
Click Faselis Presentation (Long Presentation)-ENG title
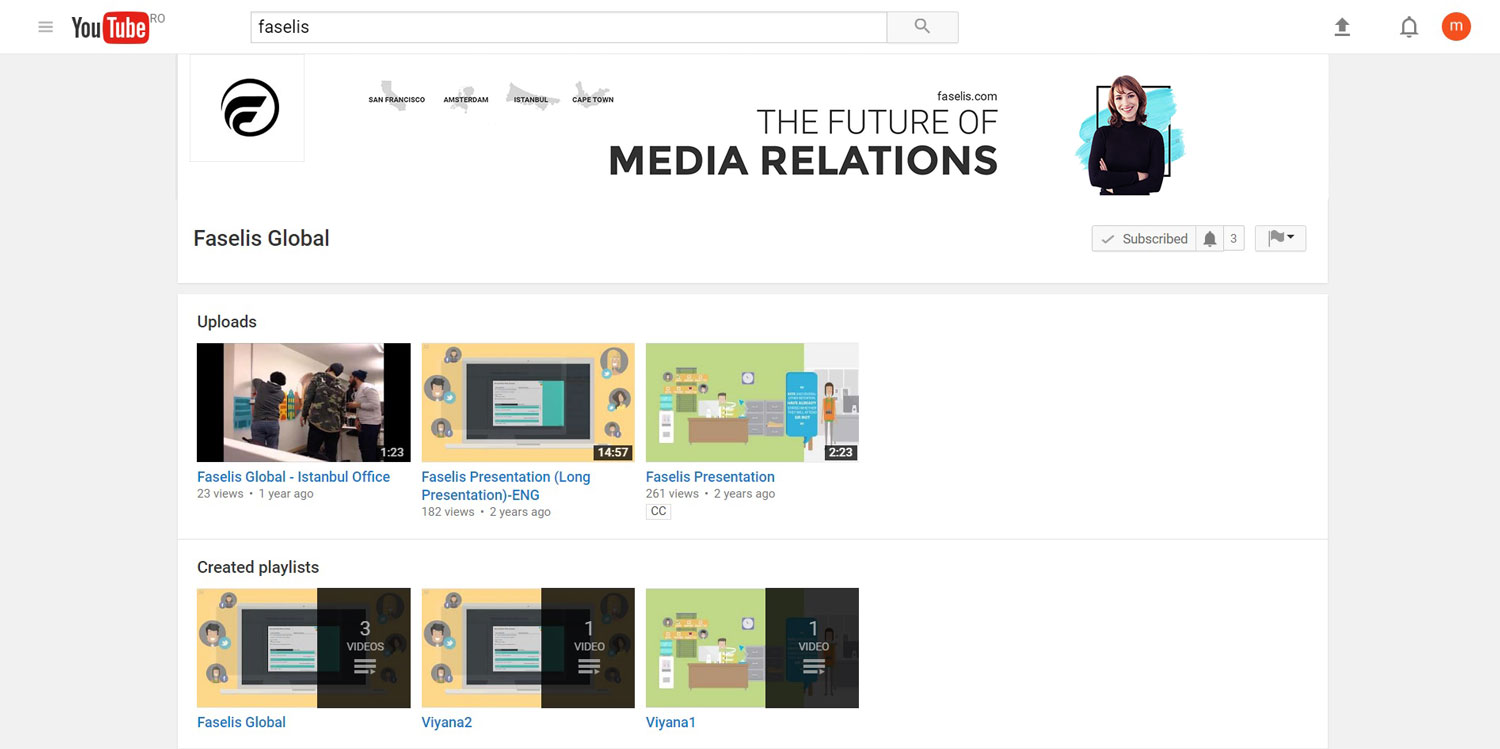click(506, 486)
